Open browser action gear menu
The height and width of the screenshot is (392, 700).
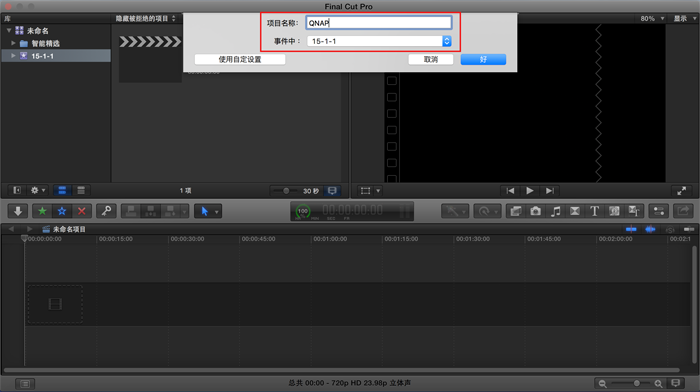(x=38, y=191)
